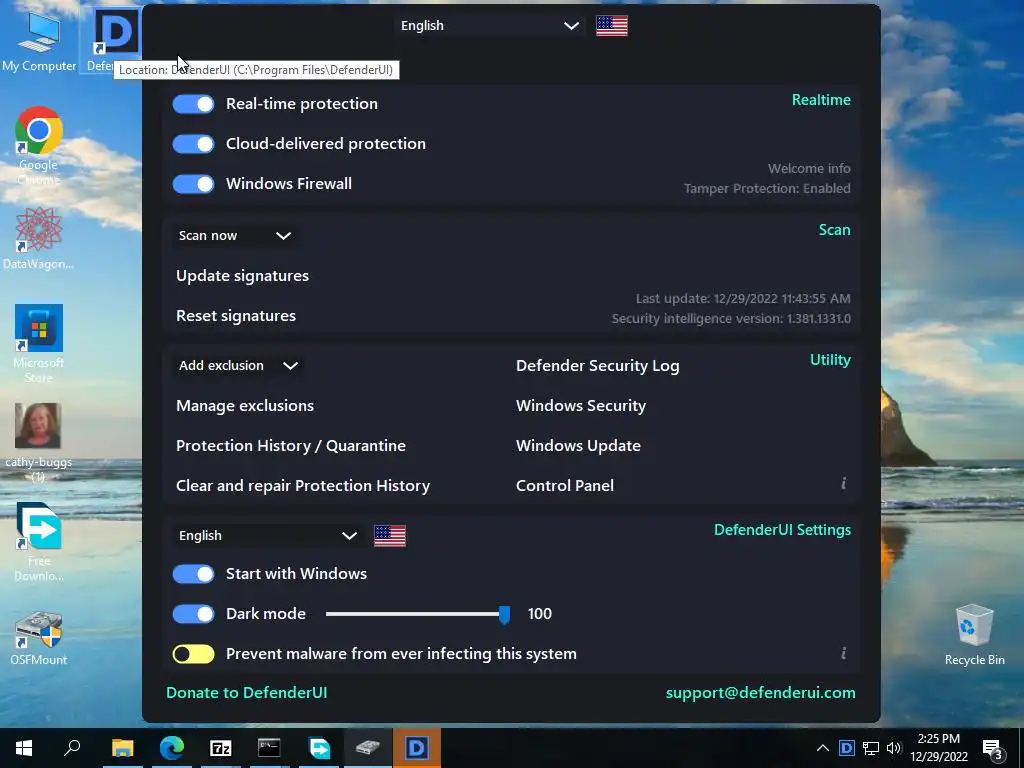Open Windows Update
This screenshot has height=768, width=1024.
point(578,445)
